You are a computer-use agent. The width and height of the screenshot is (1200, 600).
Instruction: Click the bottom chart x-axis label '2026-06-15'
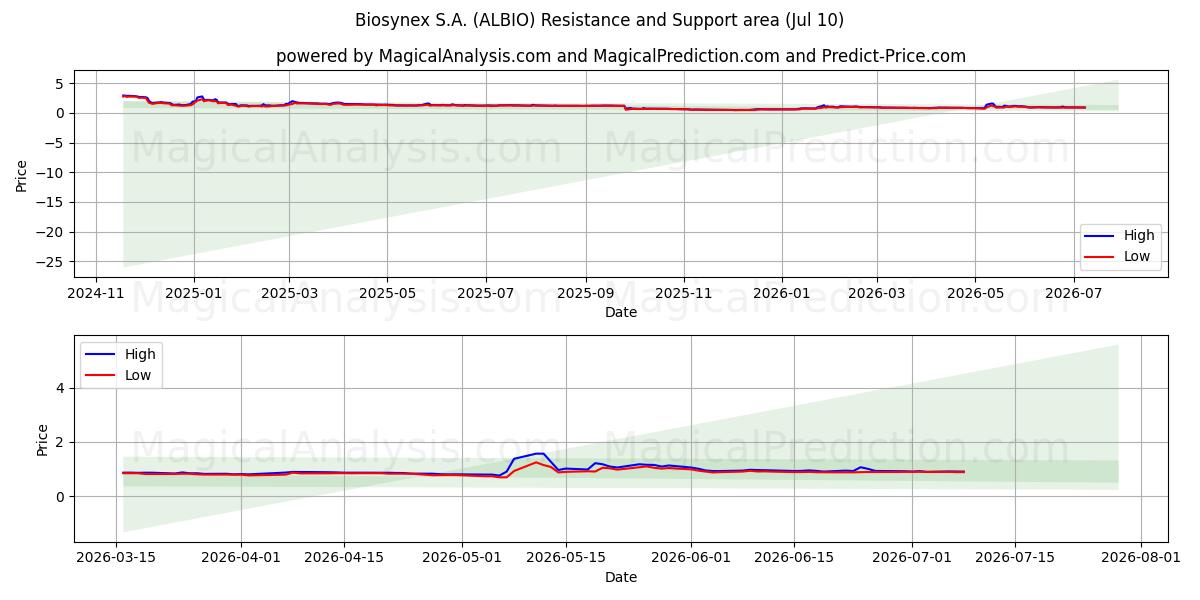pos(794,559)
